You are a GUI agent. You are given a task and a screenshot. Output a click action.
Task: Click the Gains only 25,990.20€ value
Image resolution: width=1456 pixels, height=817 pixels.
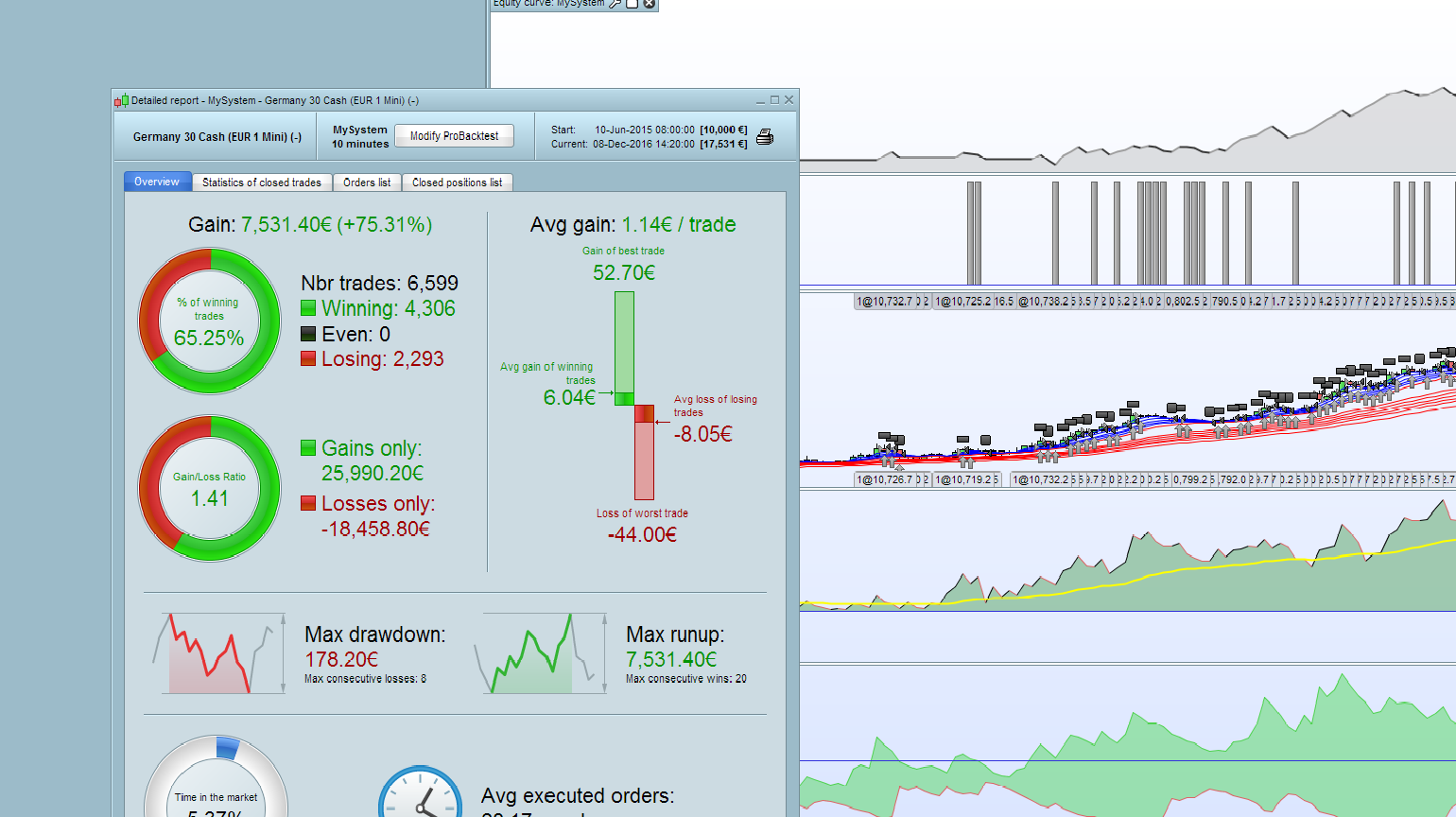(373, 473)
